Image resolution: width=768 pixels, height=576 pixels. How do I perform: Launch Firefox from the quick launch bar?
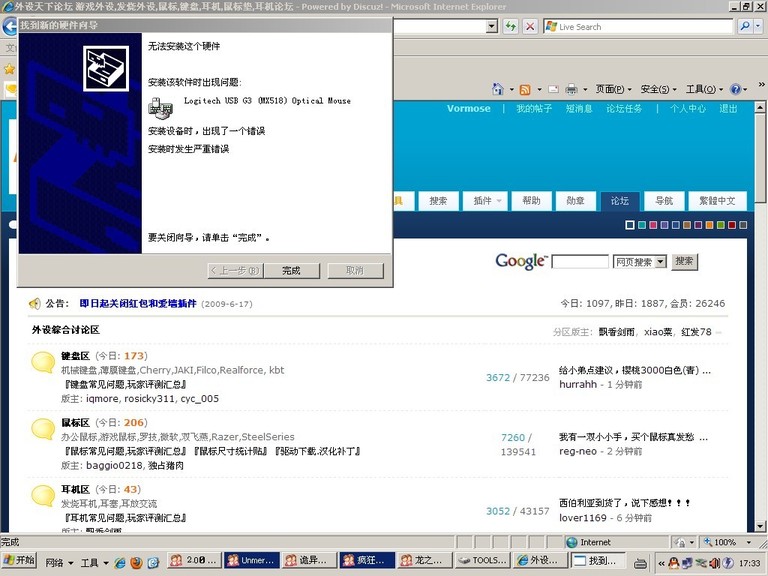pyautogui.click(x=135, y=562)
